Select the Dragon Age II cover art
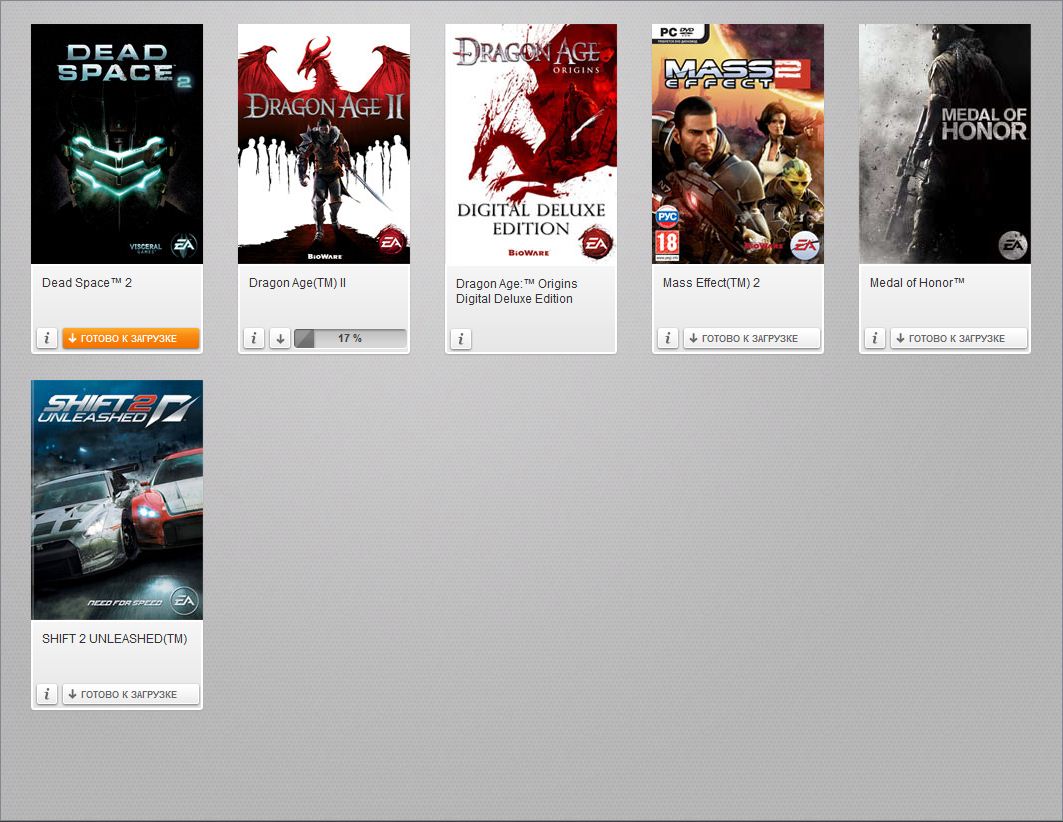 pos(323,144)
